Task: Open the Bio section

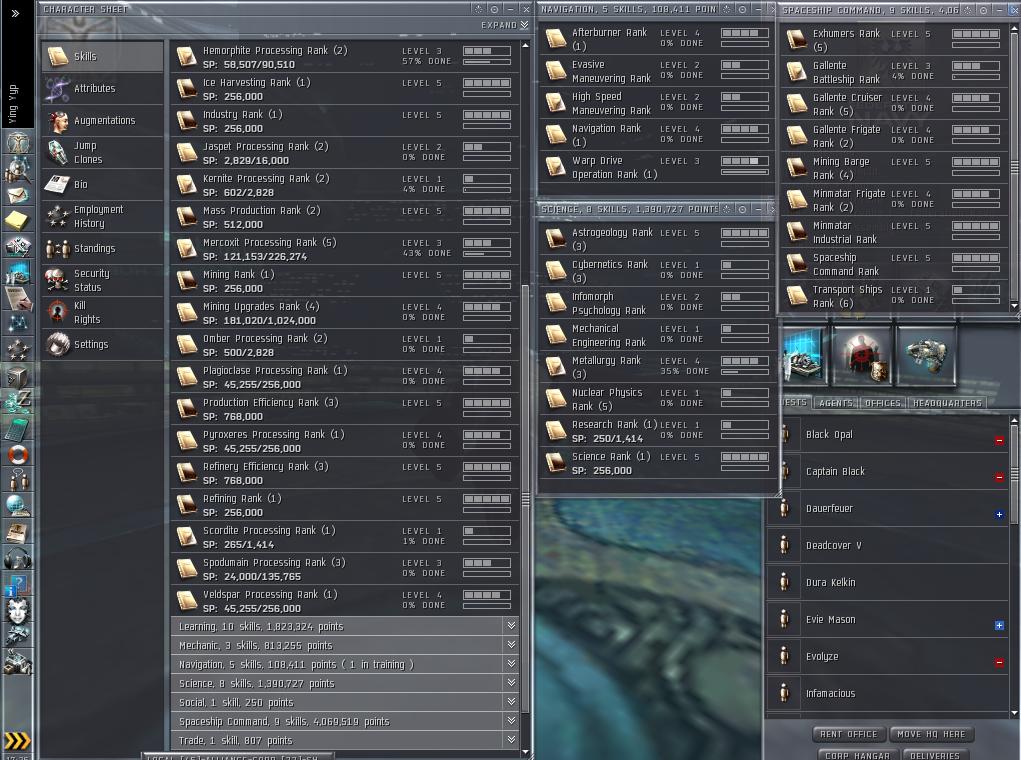Action: tap(102, 184)
